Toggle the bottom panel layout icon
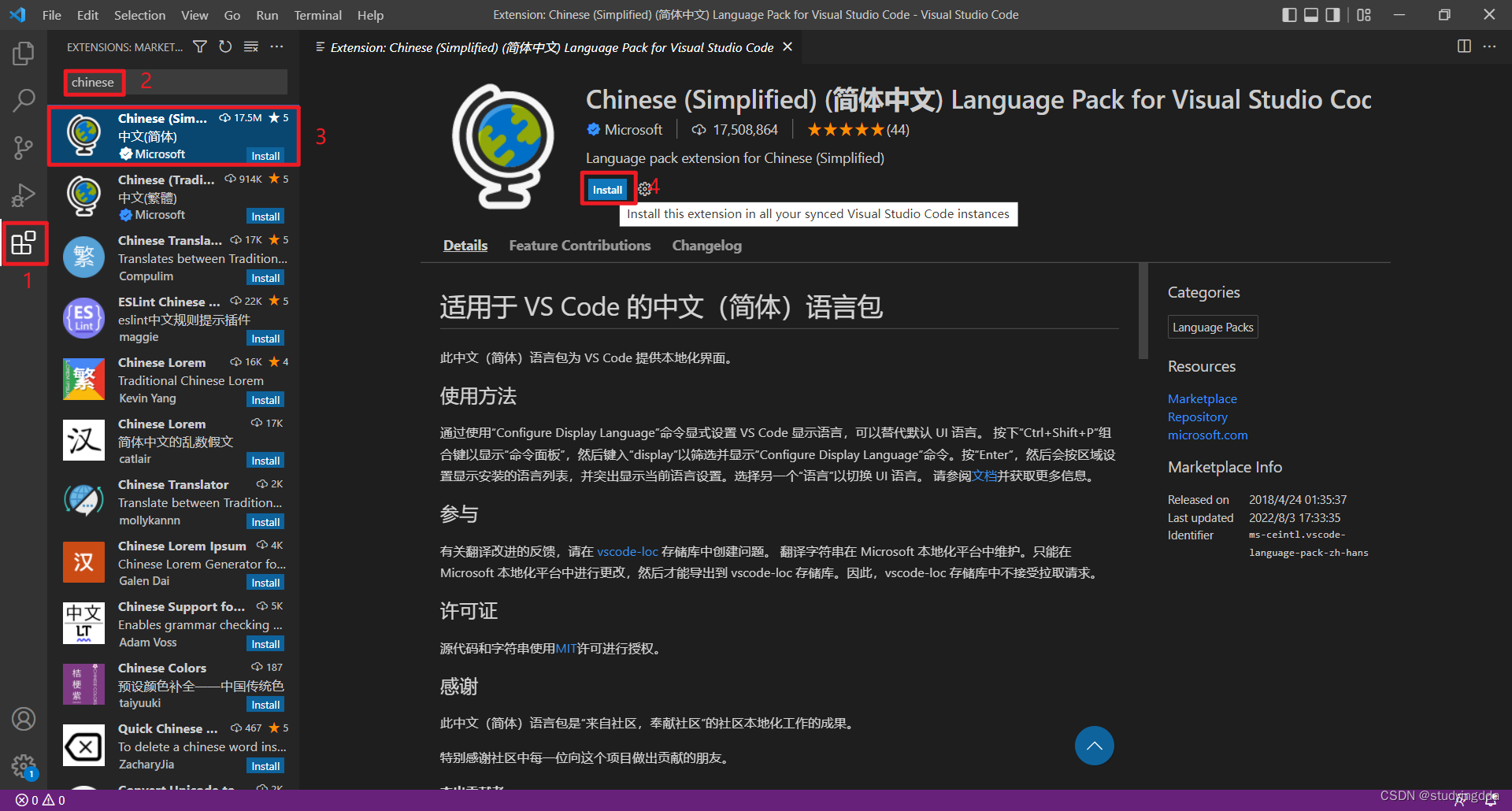Viewport: 1512px width, 811px height. tap(1311, 15)
